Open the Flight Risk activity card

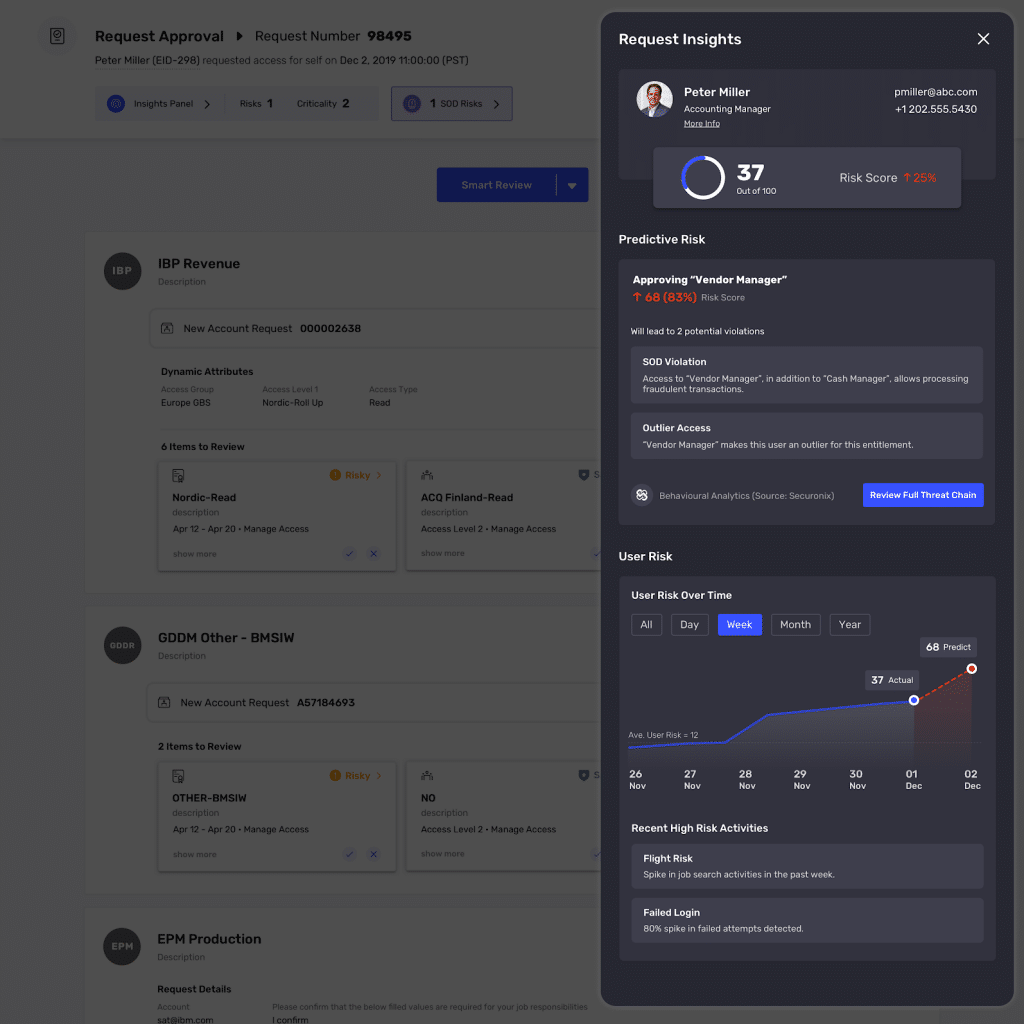[x=807, y=866]
